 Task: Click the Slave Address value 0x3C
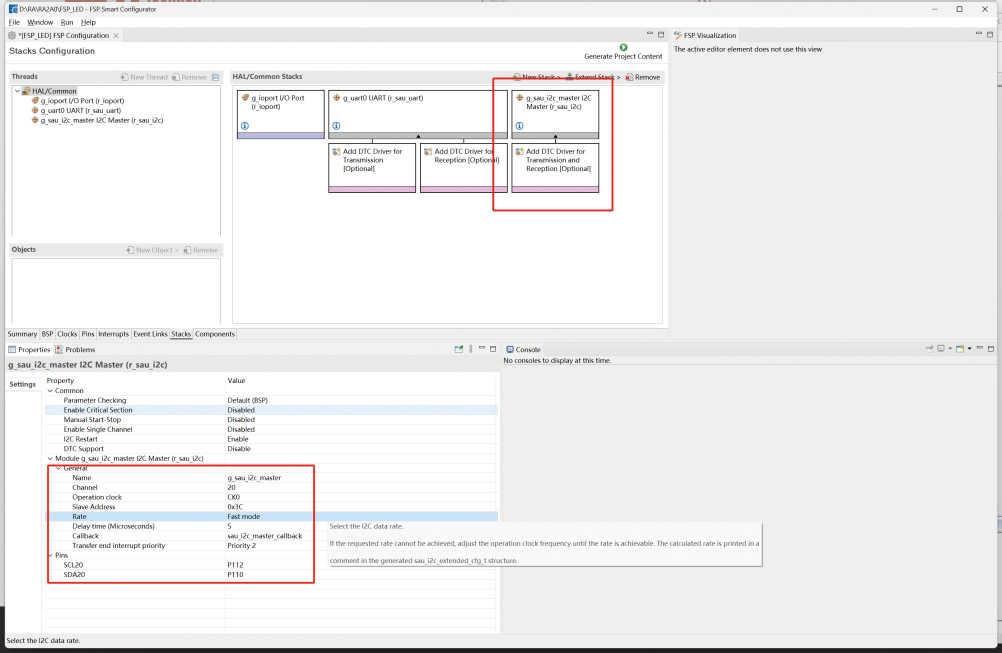(x=235, y=507)
